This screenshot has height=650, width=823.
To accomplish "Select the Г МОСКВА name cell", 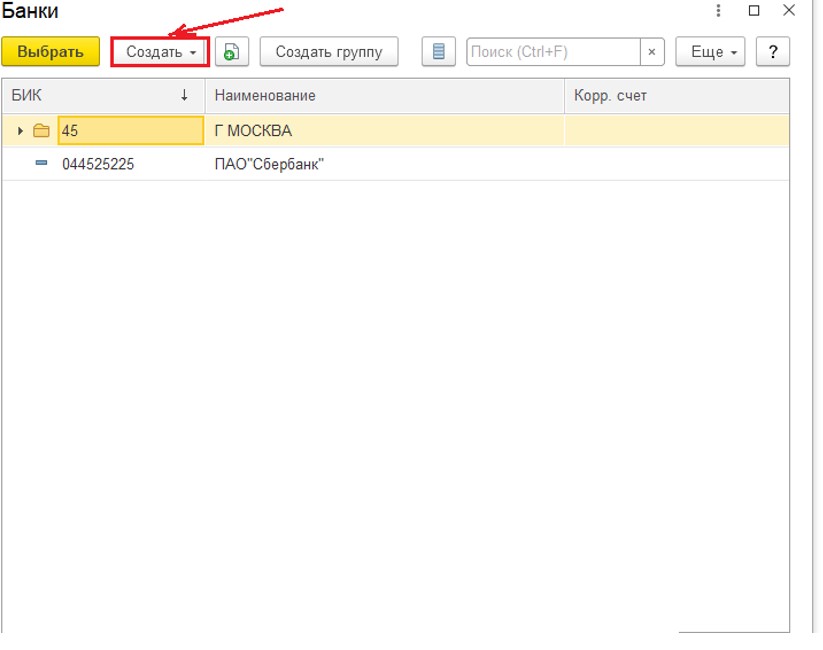I will (253, 131).
